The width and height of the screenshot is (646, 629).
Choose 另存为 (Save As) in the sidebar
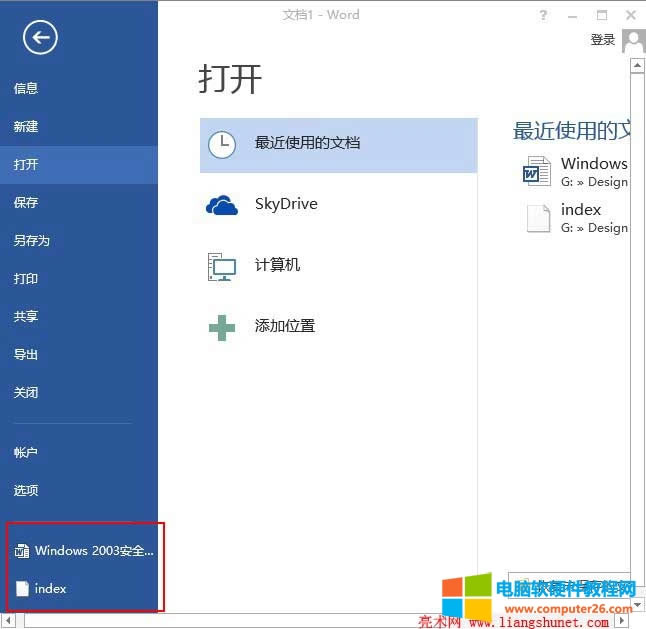31,241
